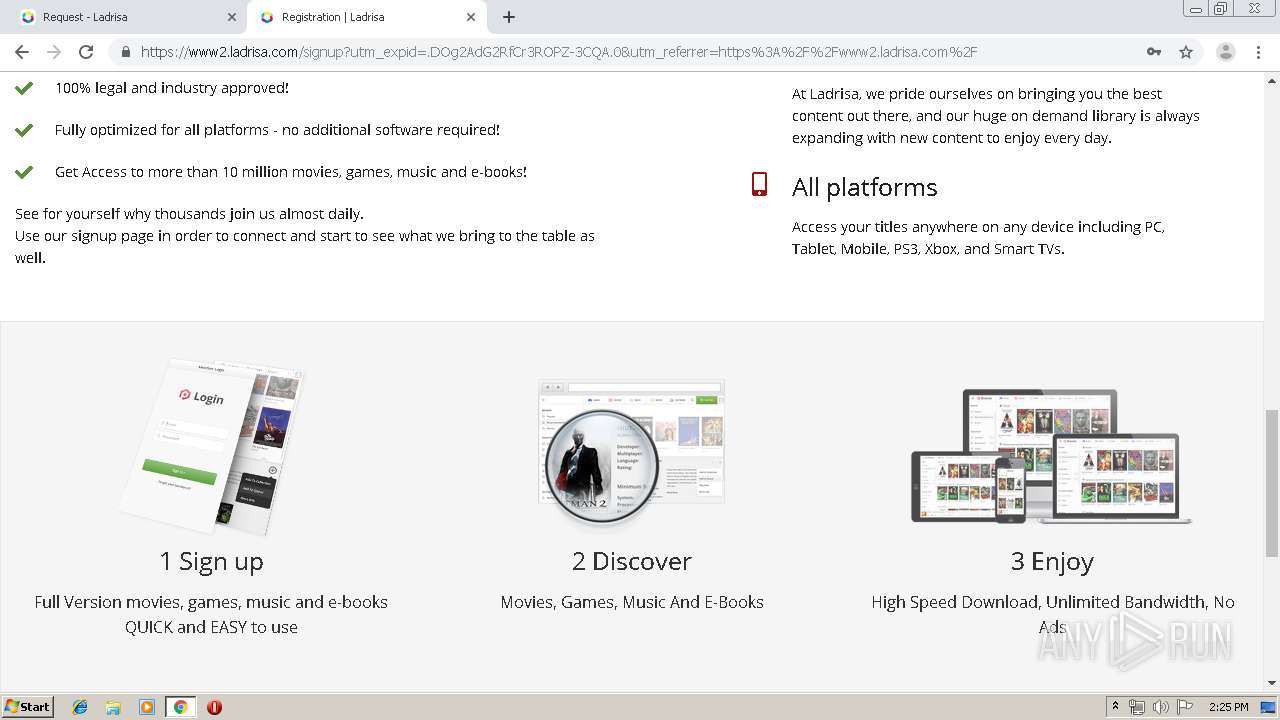Click Chrome taskbar button
This screenshot has width=1280, height=720.
(x=180, y=707)
